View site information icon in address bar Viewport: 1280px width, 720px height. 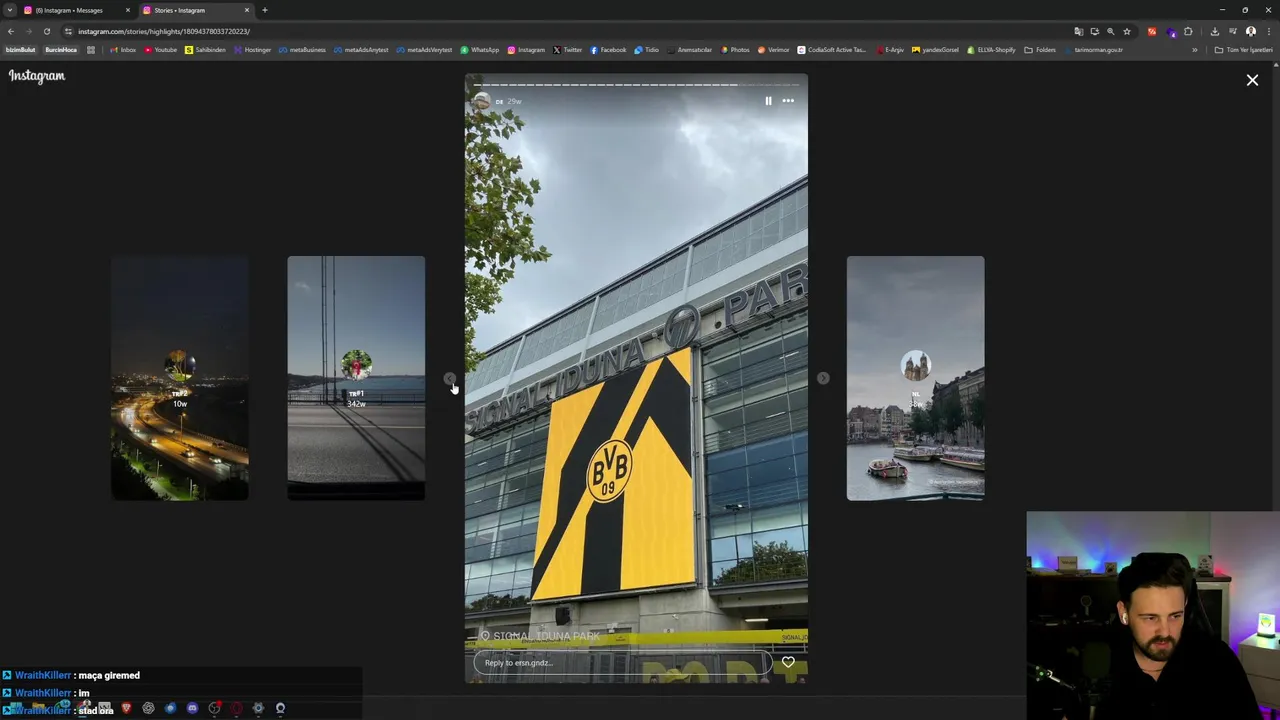click(68, 31)
